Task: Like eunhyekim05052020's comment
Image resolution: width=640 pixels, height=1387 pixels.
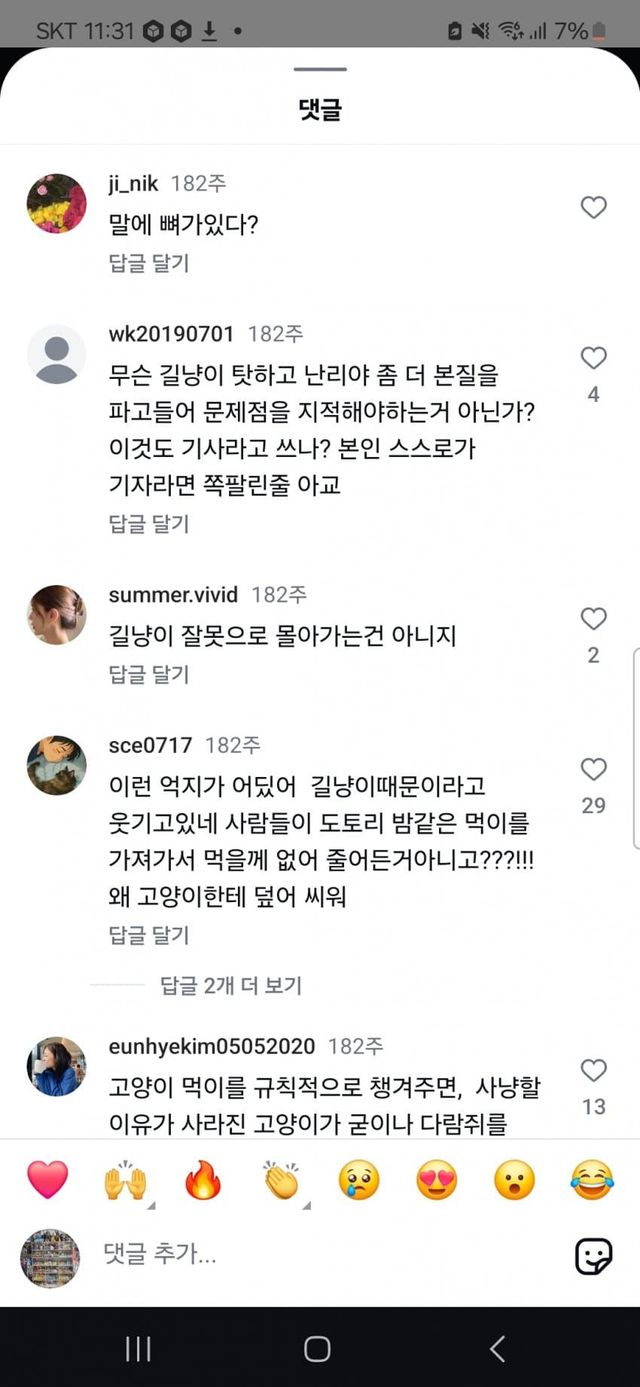Action: click(x=594, y=1070)
